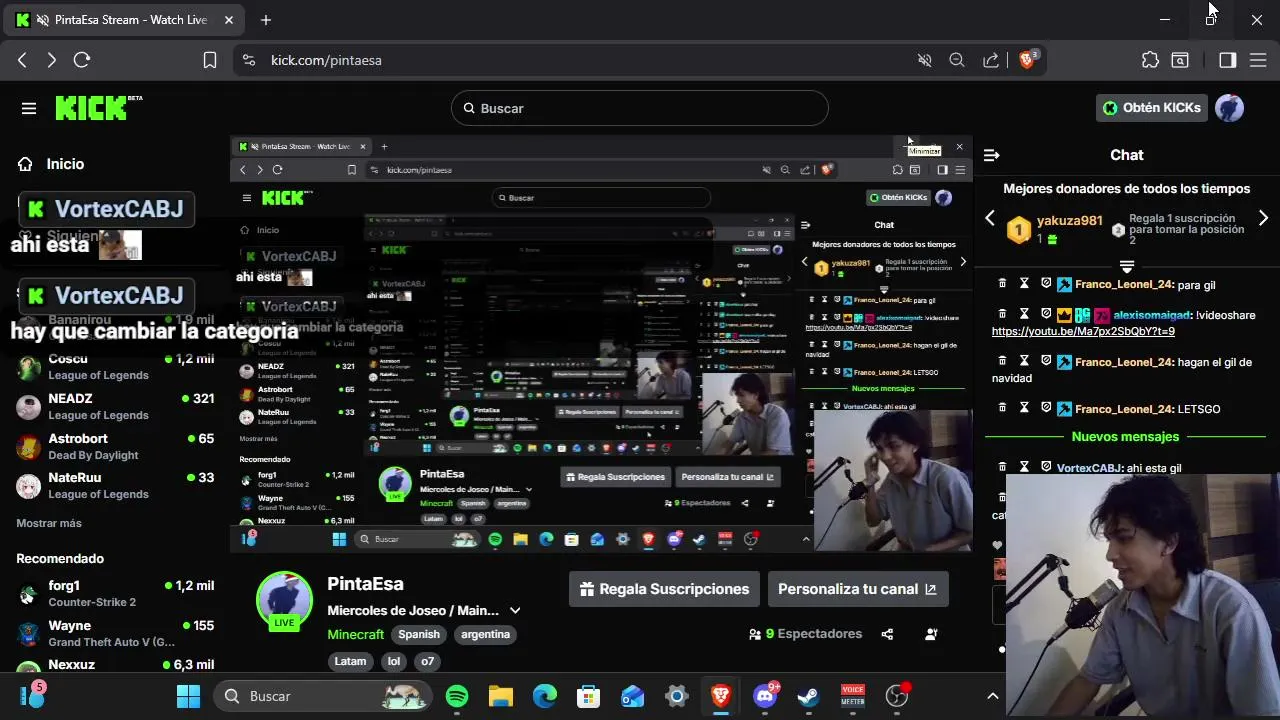Show hidden system tray icons
The width and height of the screenshot is (1280, 720).
tap(993, 696)
